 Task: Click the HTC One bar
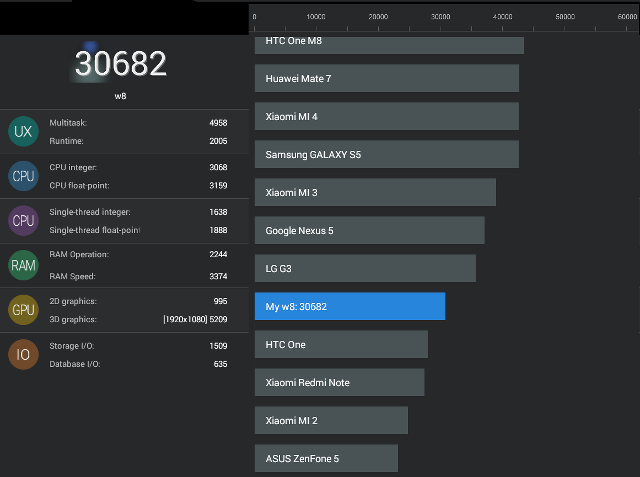(342, 344)
